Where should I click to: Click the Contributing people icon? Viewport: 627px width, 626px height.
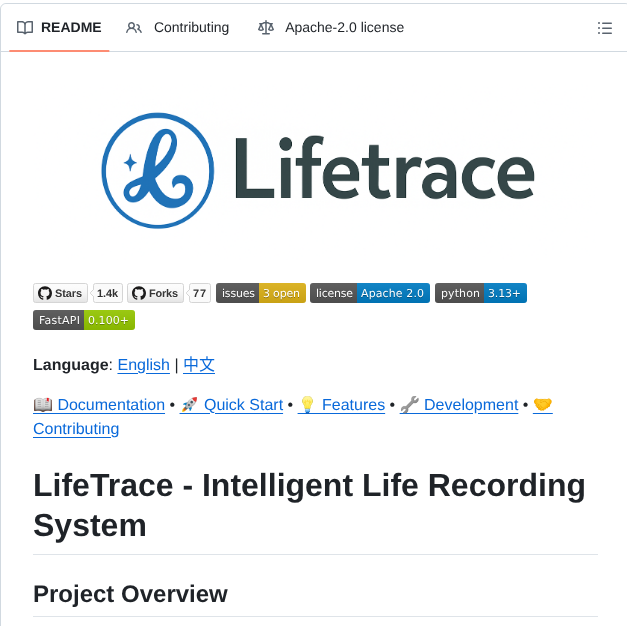134,28
